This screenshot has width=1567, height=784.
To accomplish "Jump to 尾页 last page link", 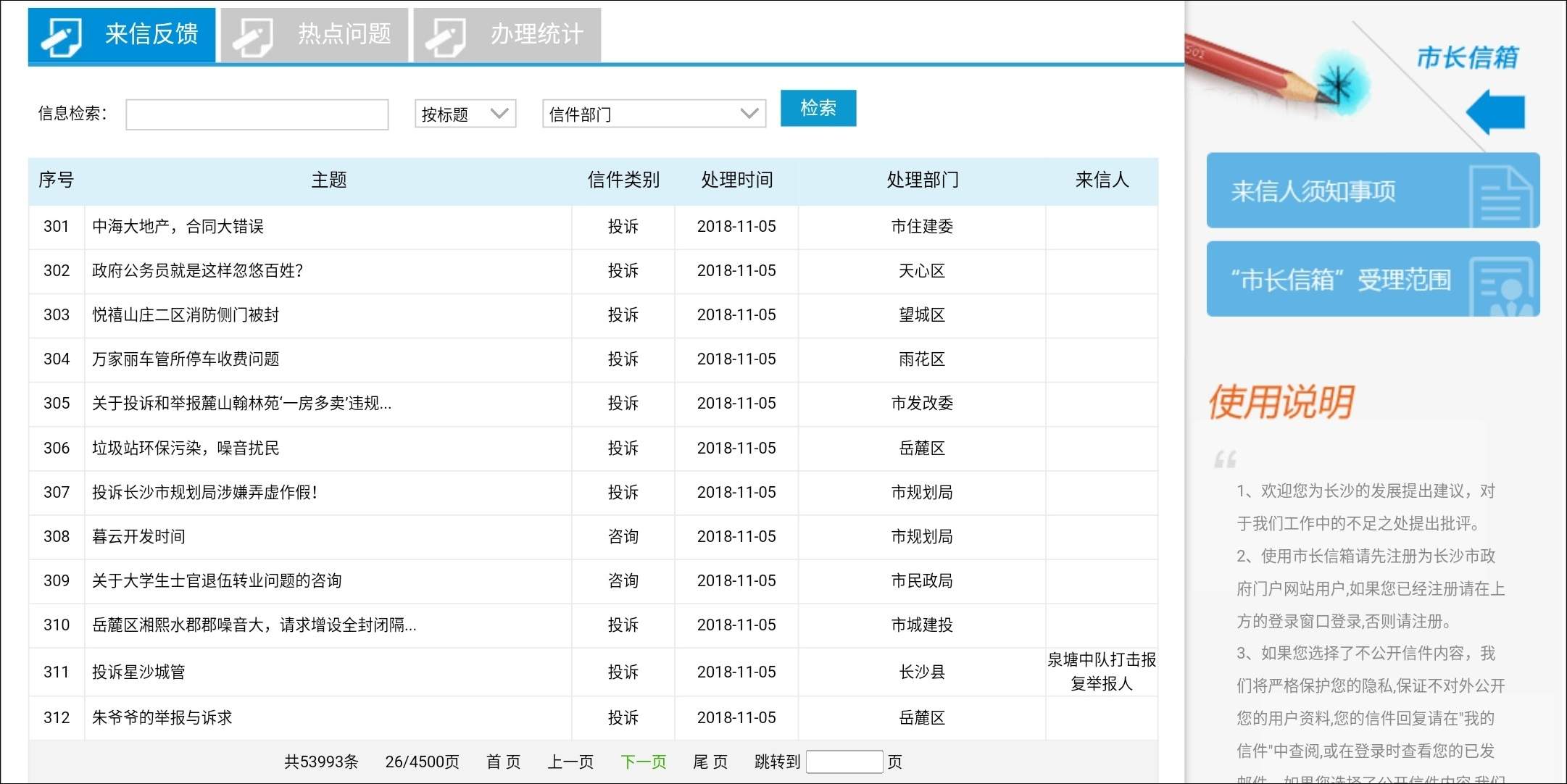I will [710, 762].
